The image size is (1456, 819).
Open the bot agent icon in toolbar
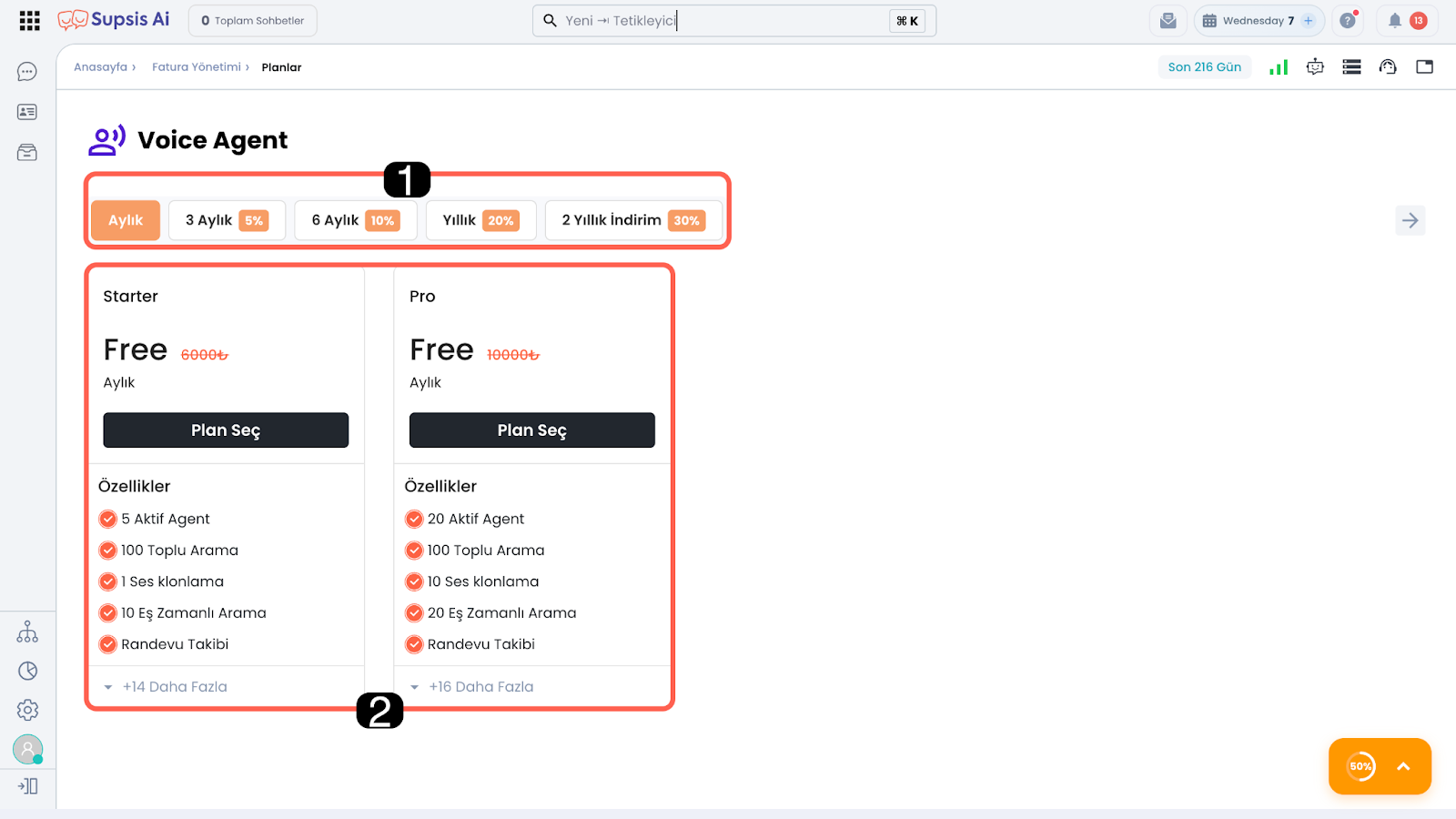[1315, 66]
